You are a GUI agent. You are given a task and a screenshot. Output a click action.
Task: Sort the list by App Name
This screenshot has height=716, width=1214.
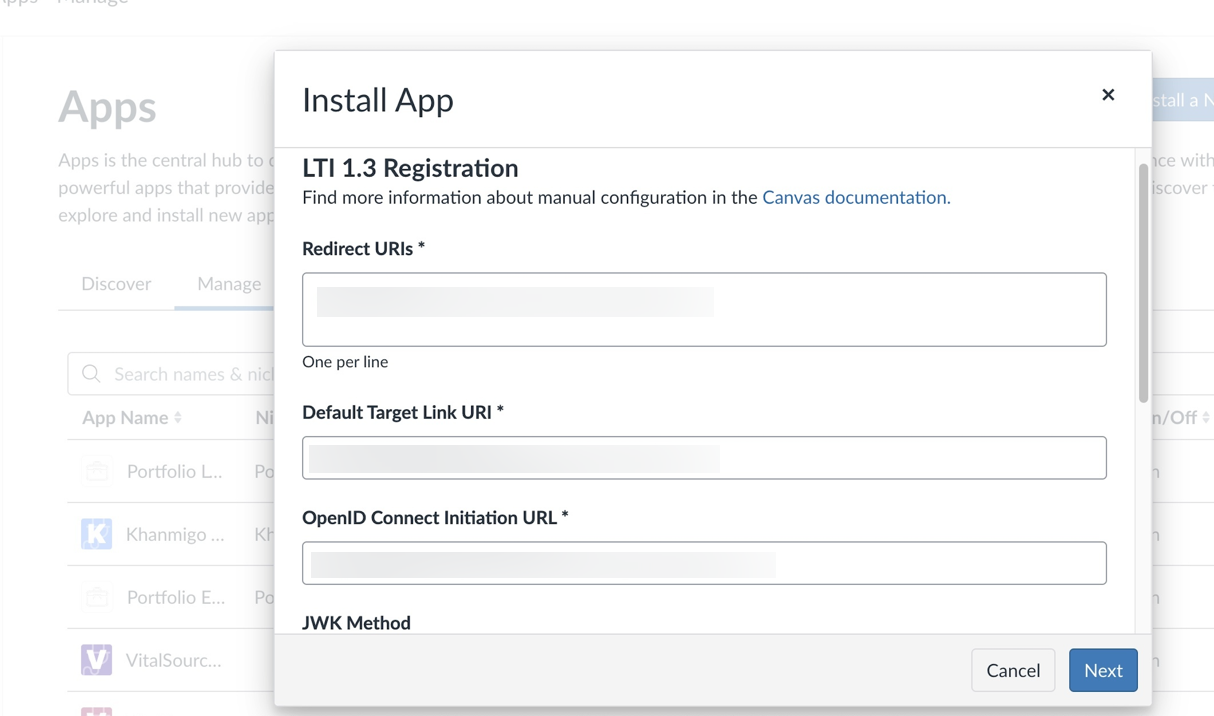pyautogui.click(x=131, y=417)
